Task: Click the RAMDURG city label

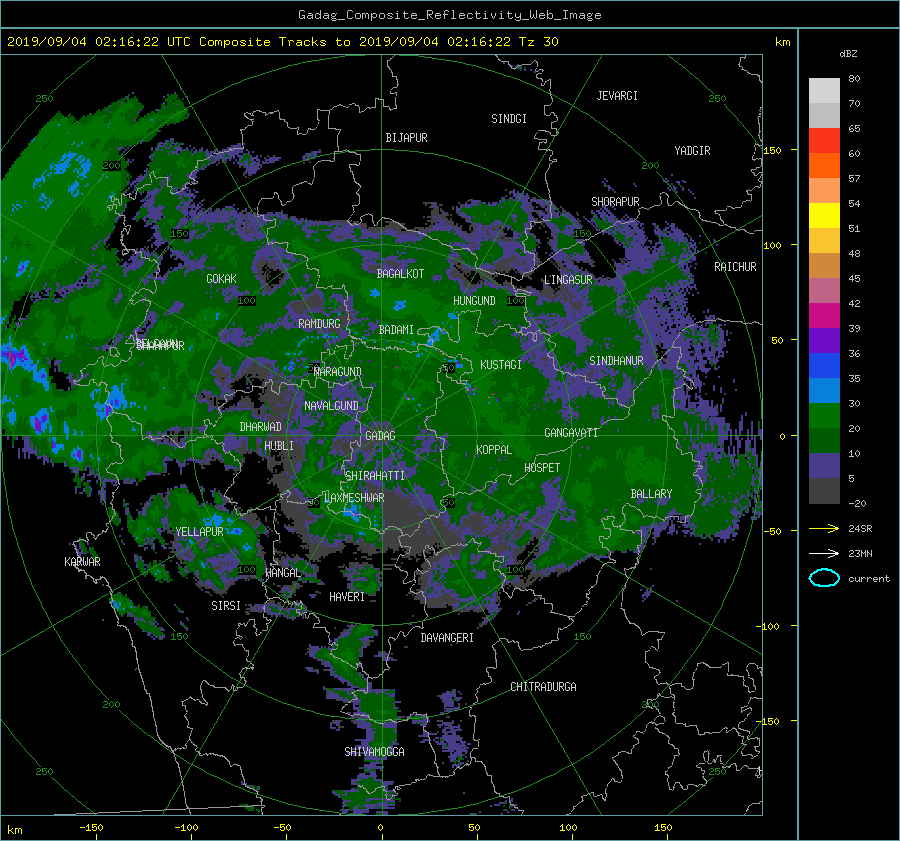Action: tap(319, 324)
